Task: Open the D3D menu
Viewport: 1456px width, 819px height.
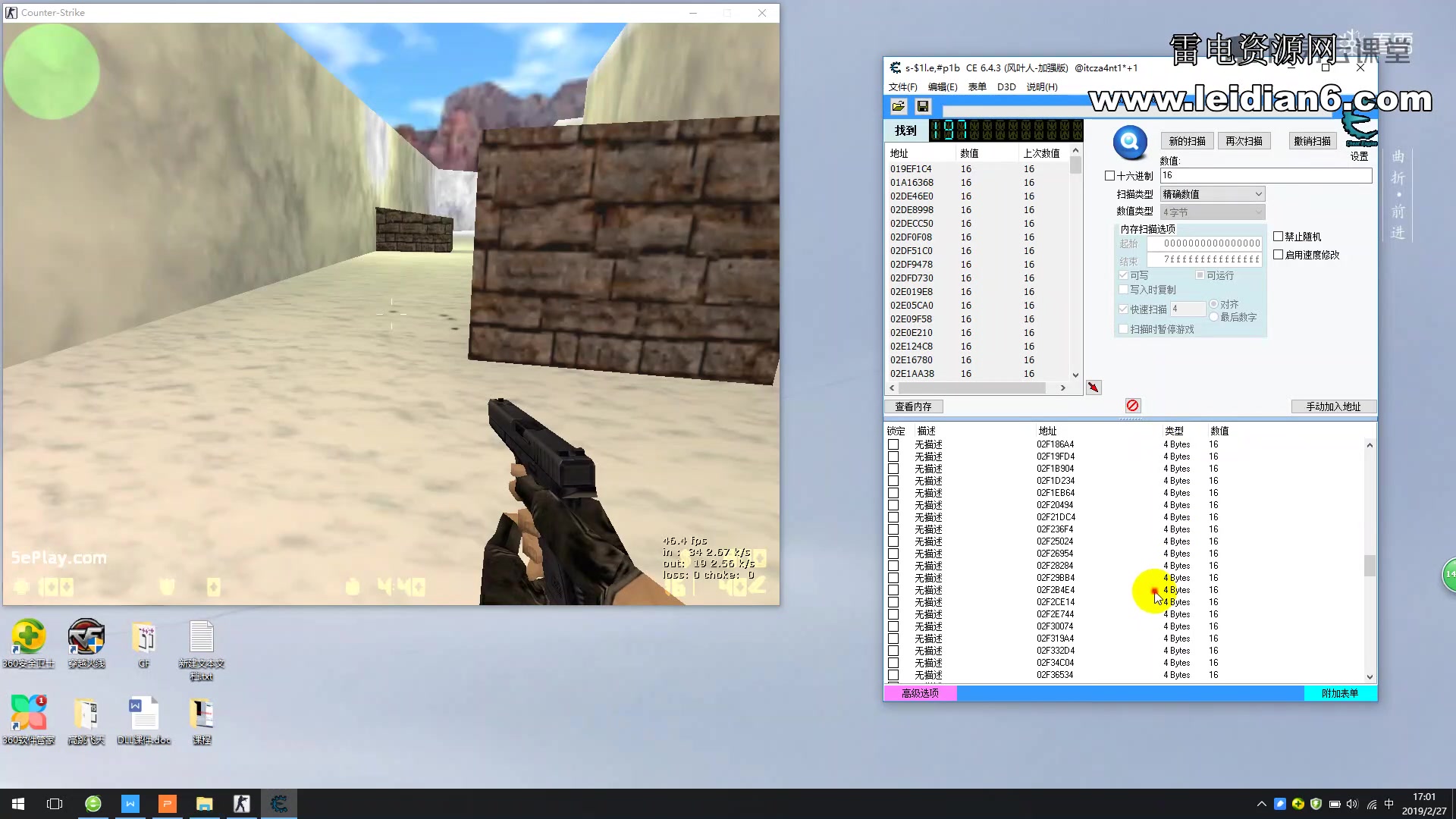Action: (x=1006, y=87)
